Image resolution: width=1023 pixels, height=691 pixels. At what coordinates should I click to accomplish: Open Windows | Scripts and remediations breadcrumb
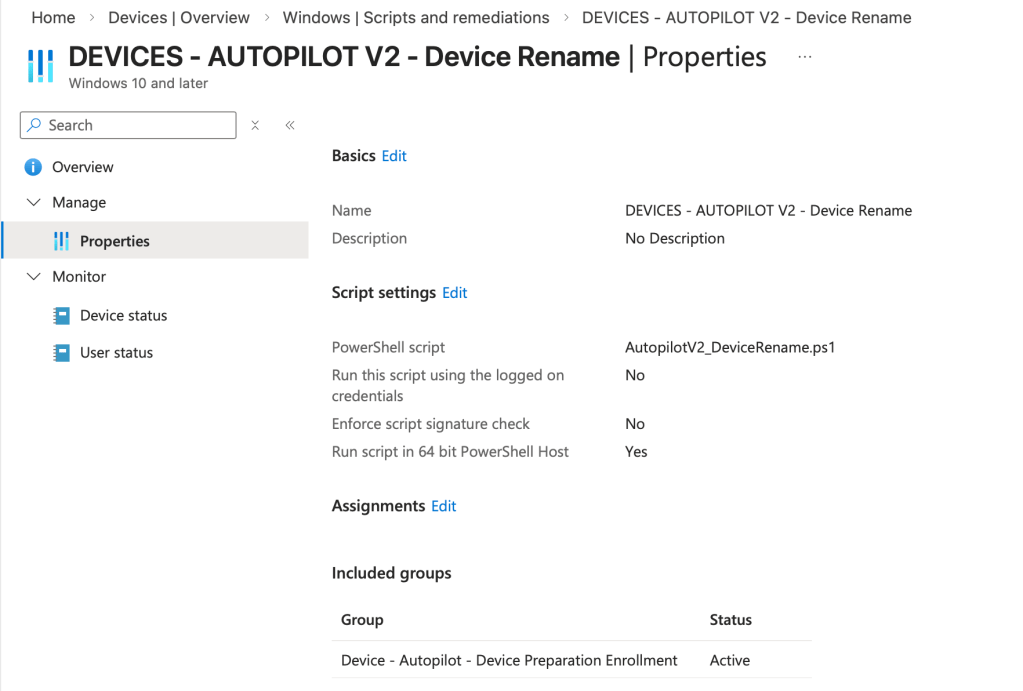tap(416, 18)
